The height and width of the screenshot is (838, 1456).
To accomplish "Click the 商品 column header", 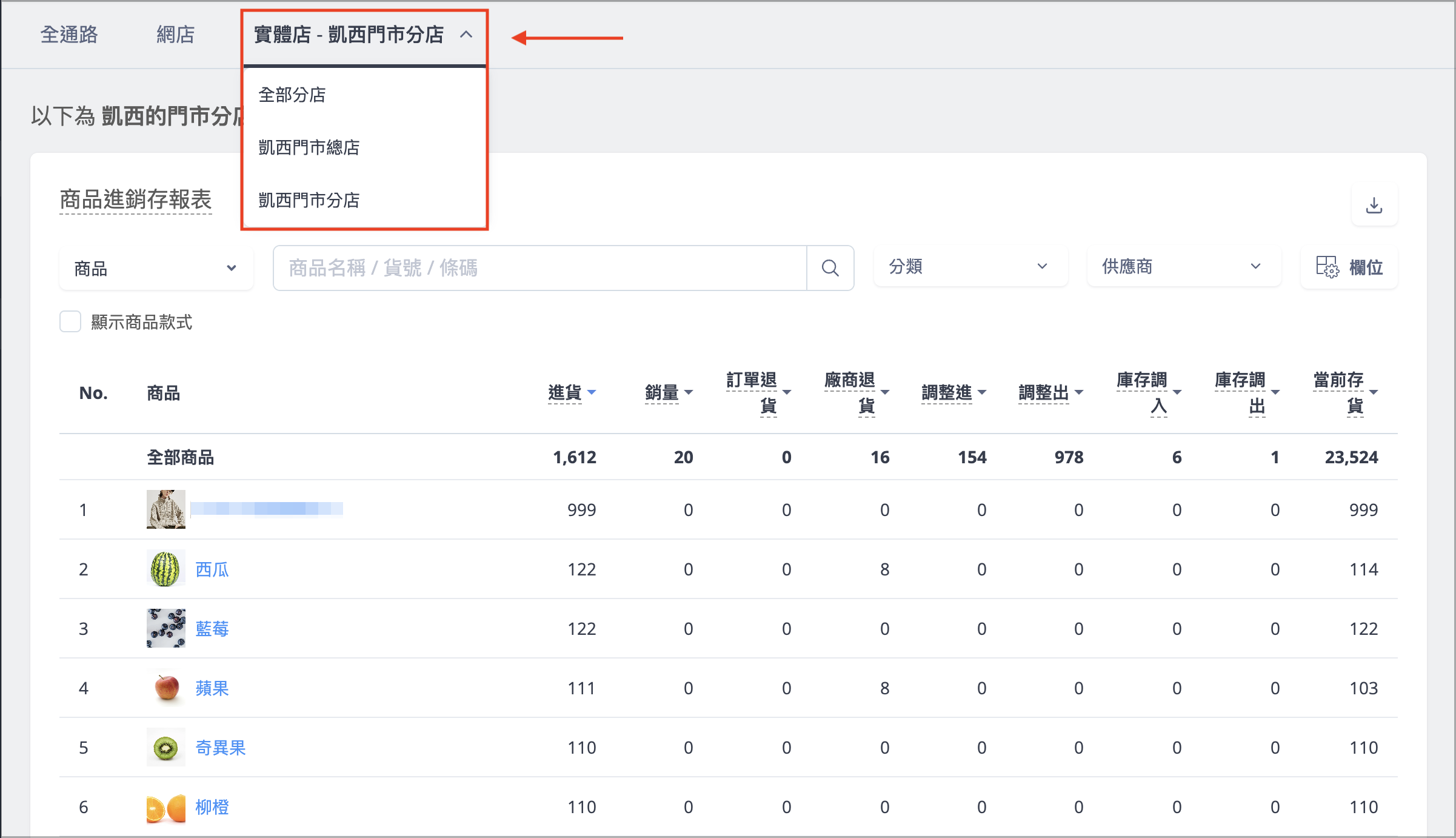I will coord(164,393).
